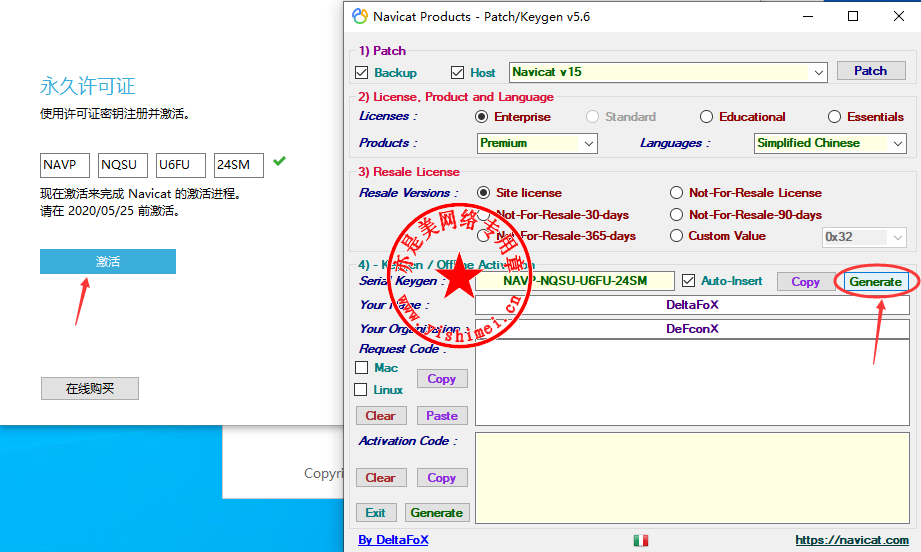Toggle the Host checkbox
Image resolution: width=921 pixels, height=552 pixels.
pyautogui.click(x=457, y=73)
